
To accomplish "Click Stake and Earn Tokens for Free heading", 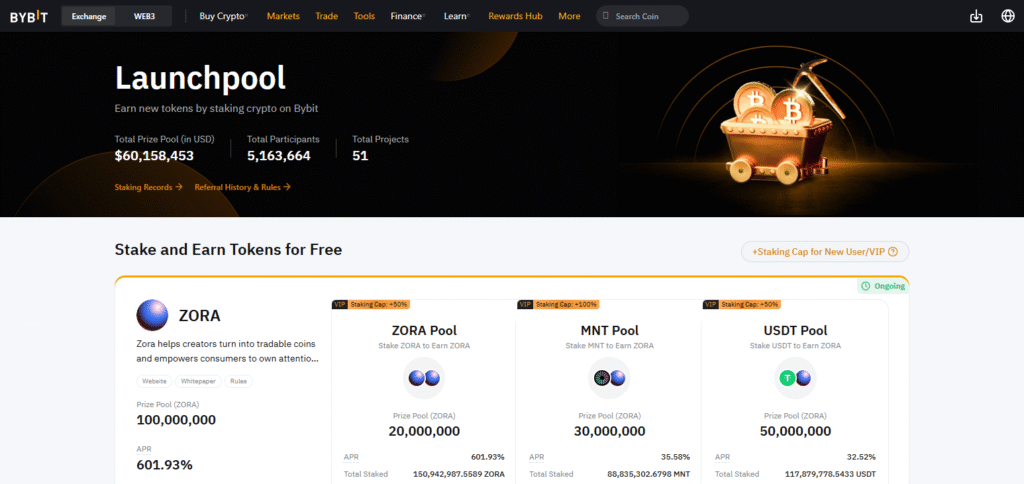I will (228, 250).
